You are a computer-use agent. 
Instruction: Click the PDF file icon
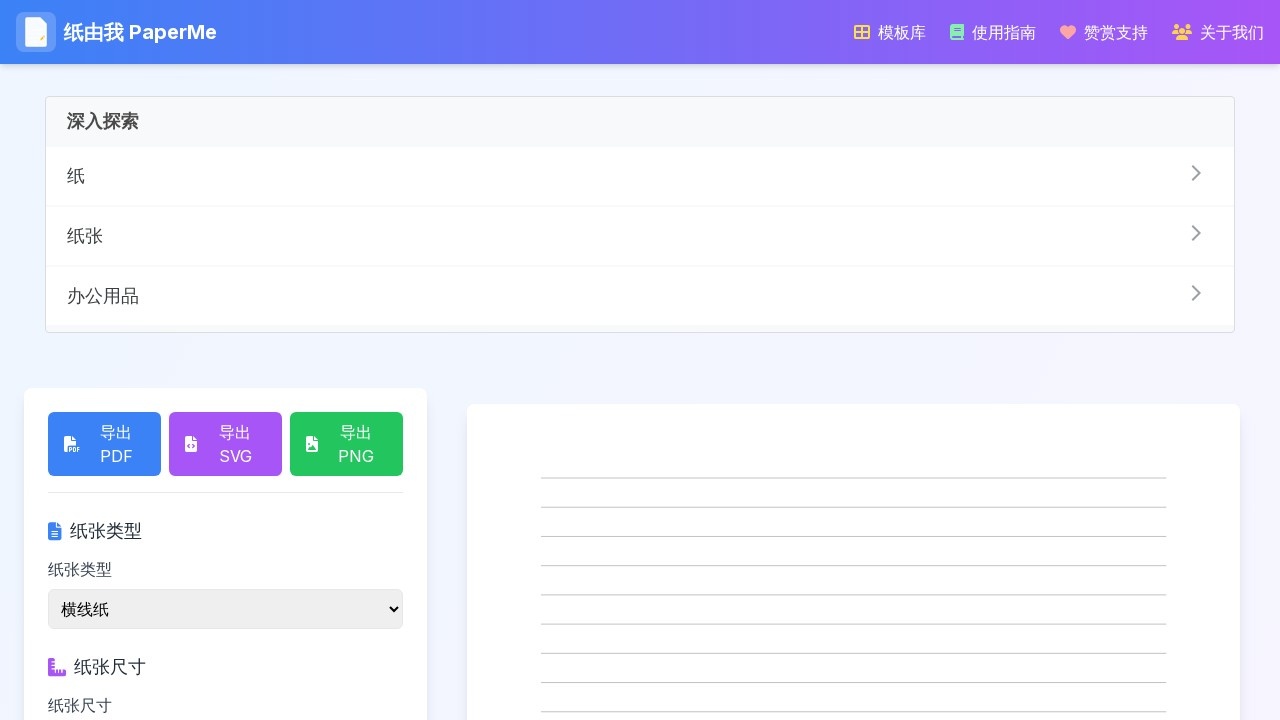click(x=71, y=444)
